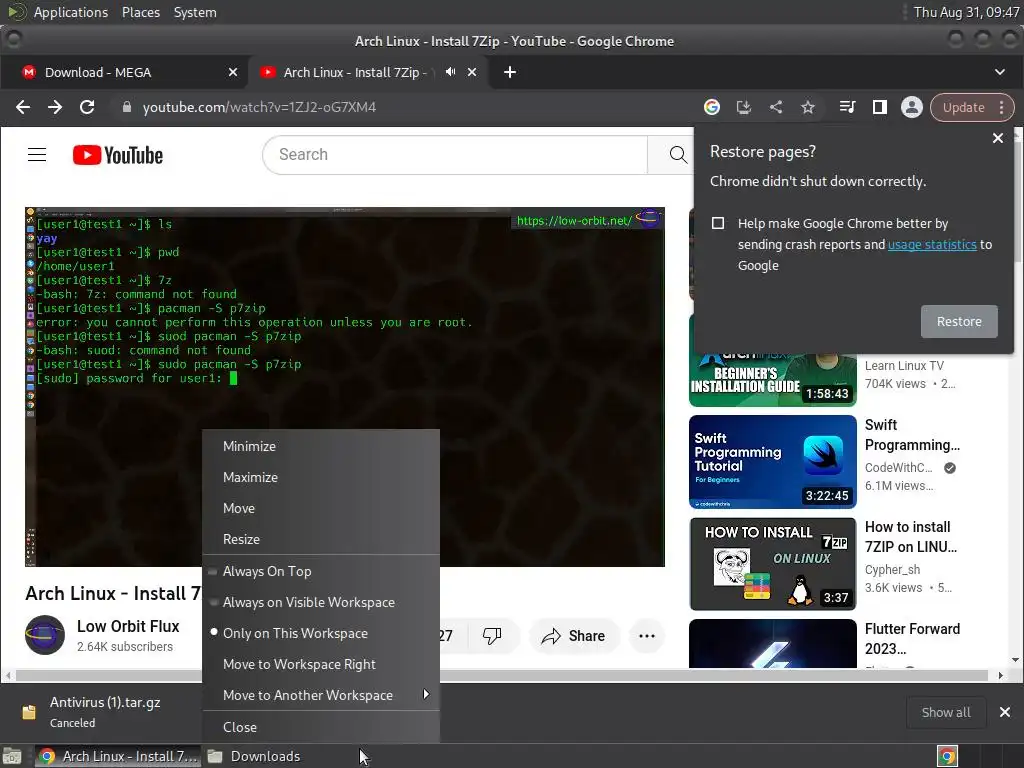Image resolution: width=1024 pixels, height=768 pixels.
Task: Open the usage statistics link
Action: point(932,244)
